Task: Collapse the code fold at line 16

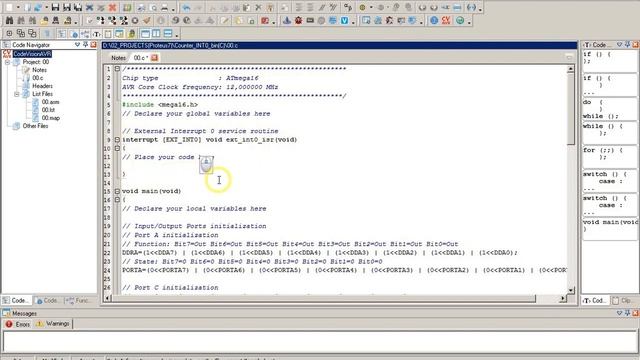Action: (x=117, y=200)
